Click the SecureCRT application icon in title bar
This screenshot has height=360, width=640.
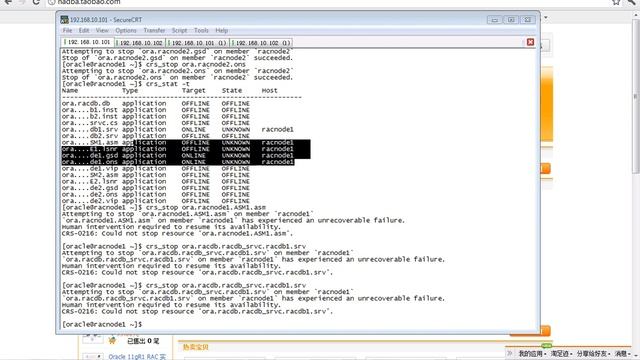click(x=64, y=19)
